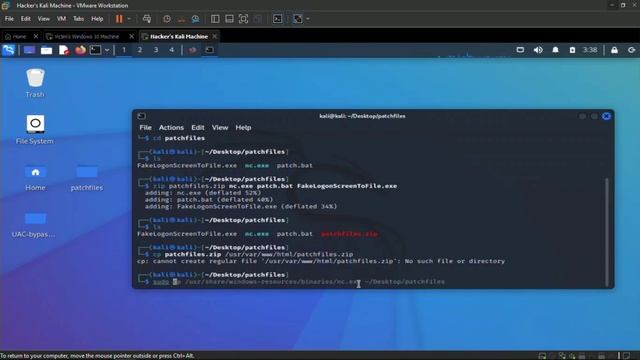Switch to workspace 2
640x360 pixels.
click(x=140, y=50)
